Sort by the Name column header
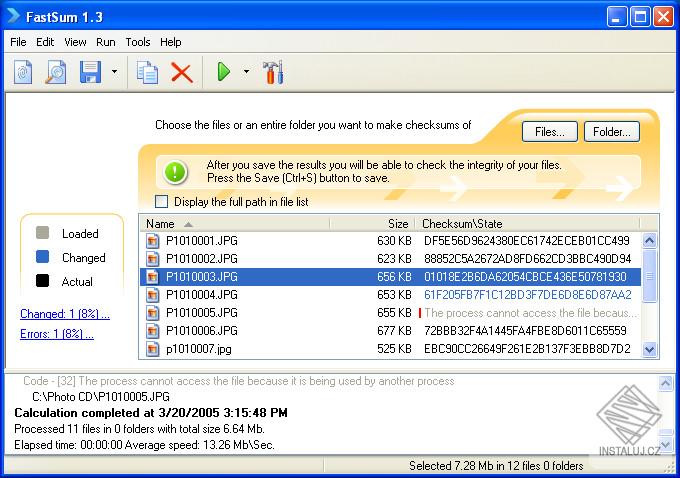Screen dimensions: 680x478 (x=235, y=224)
